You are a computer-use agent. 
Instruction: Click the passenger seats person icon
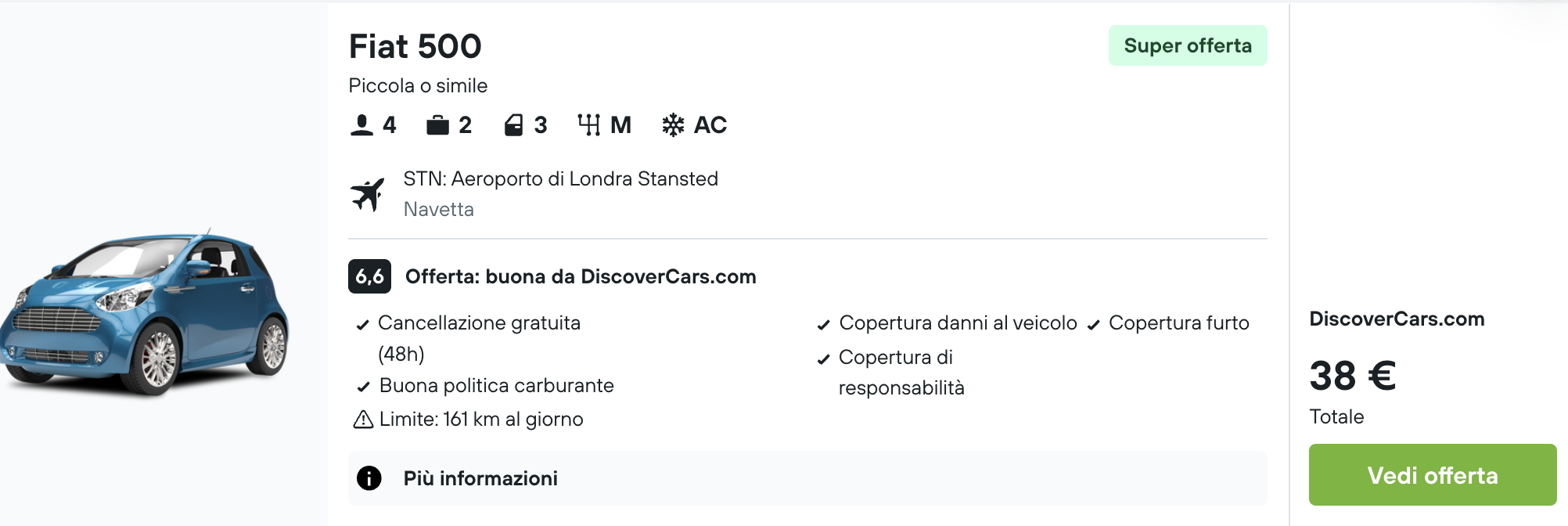tap(361, 125)
